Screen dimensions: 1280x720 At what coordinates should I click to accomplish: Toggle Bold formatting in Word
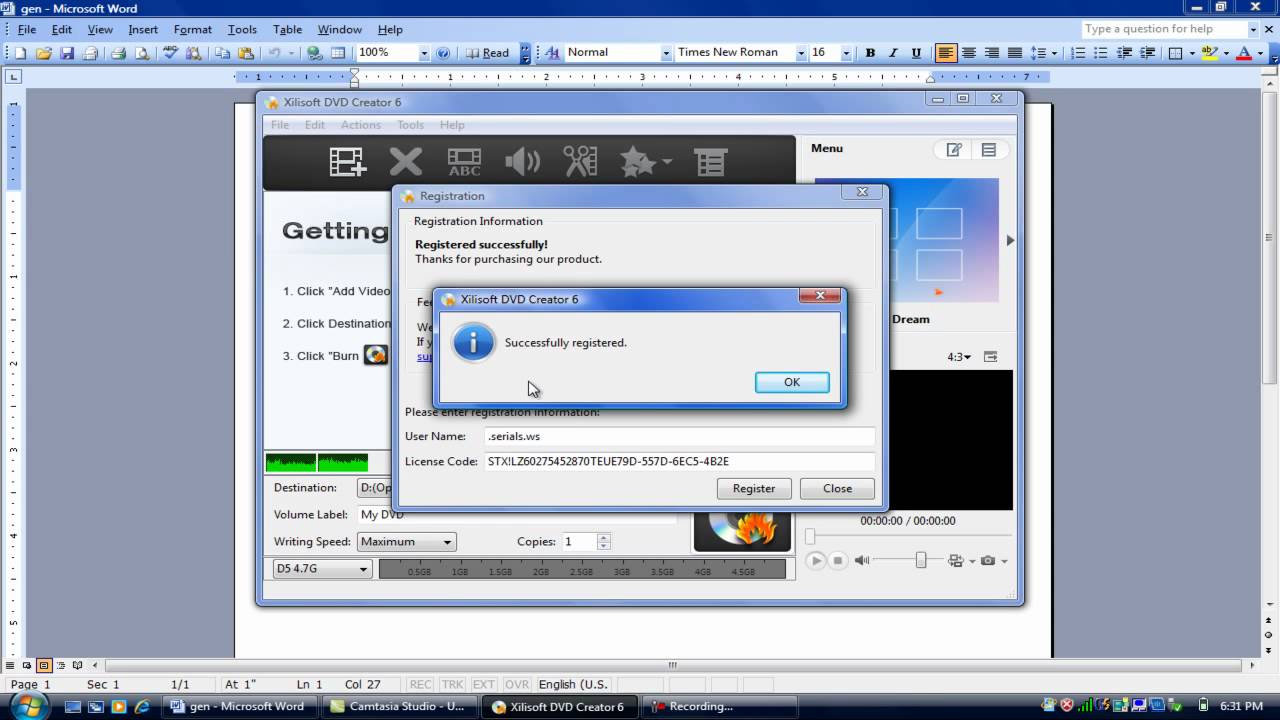[x=870, y=53]
